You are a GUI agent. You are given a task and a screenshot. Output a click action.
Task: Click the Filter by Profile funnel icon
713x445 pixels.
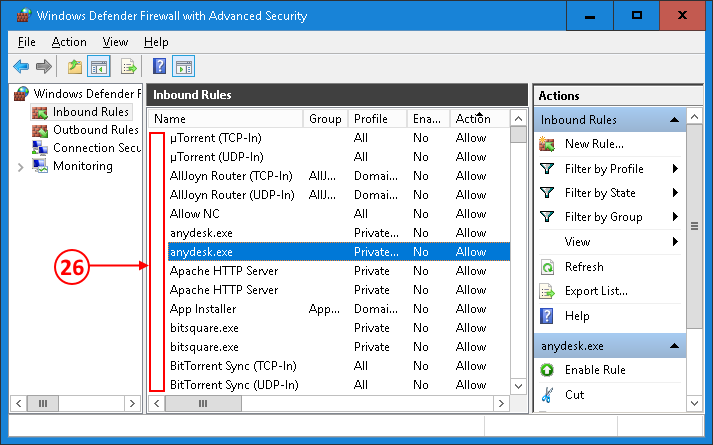point(547,169)
